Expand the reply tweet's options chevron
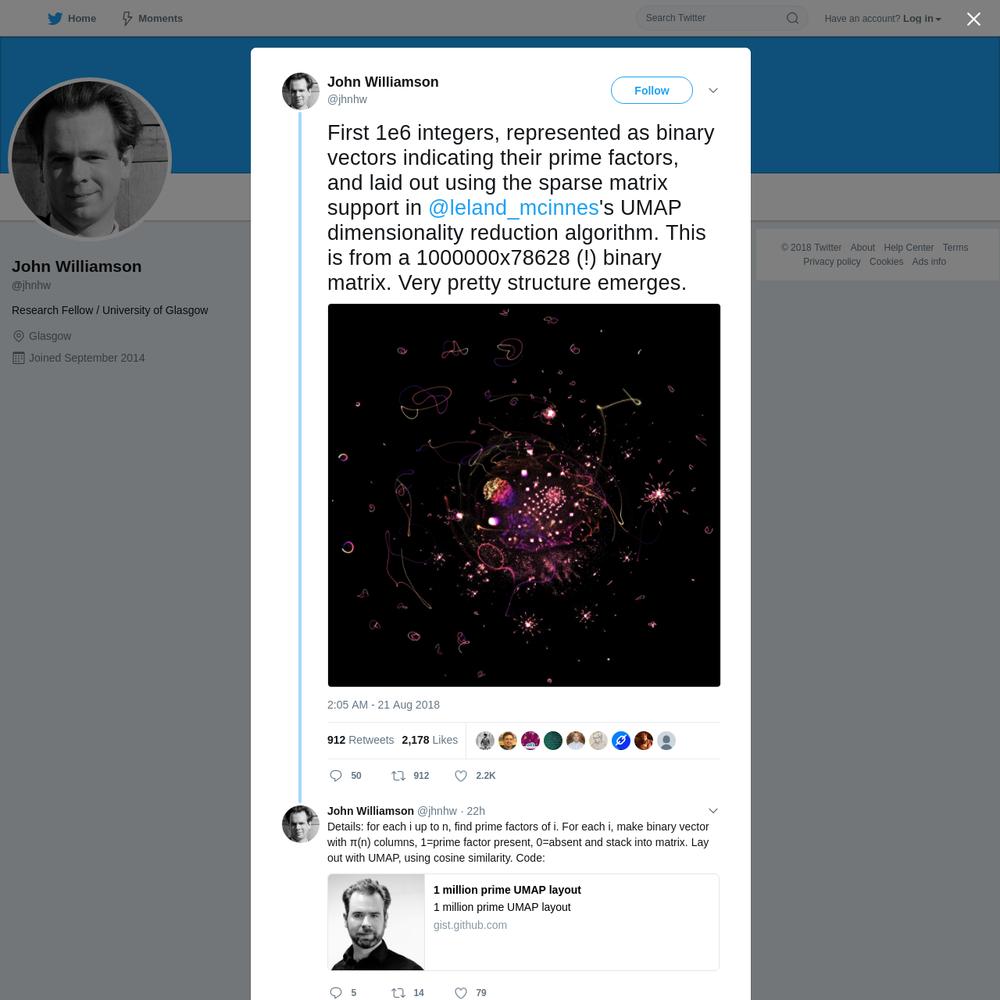The height and width of the screenshot is (1000, 1000). (713, 811)
